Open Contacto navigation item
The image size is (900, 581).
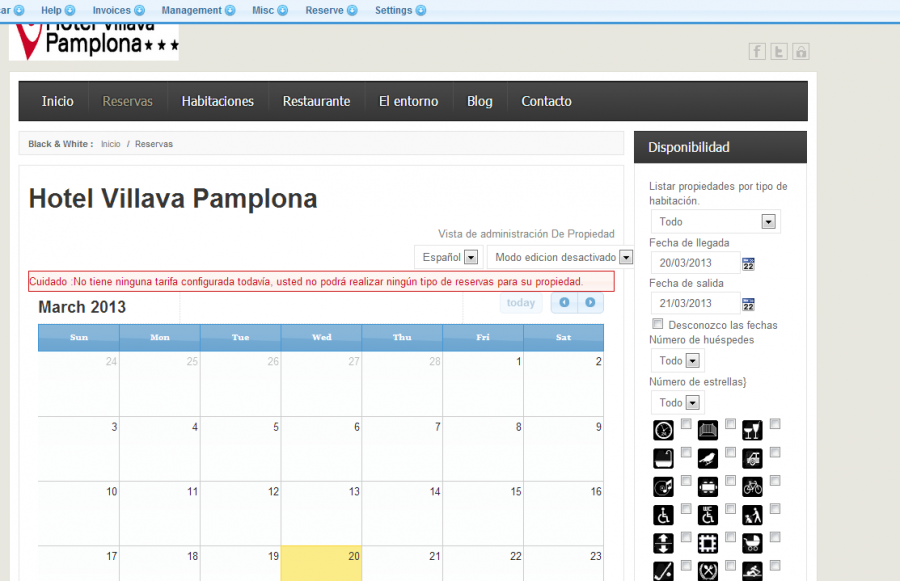point(546,101)
